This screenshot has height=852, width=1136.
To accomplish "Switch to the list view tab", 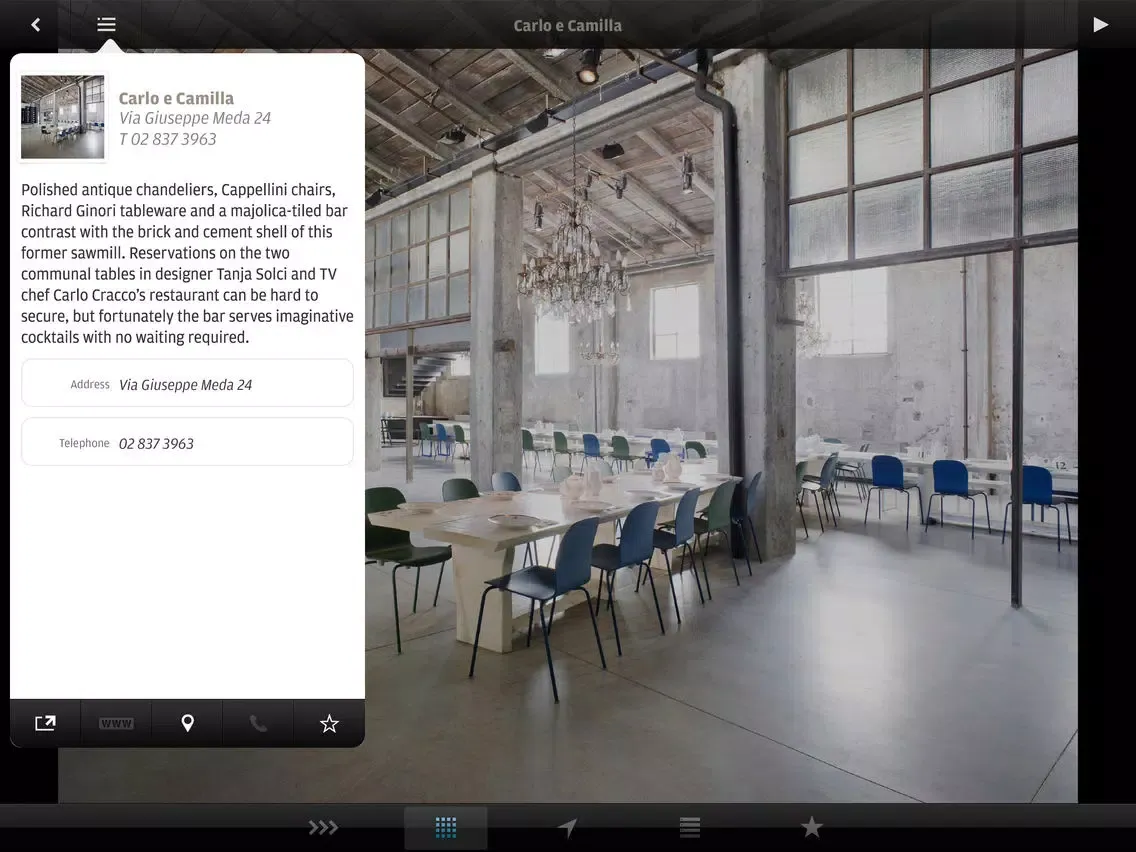I will click(690, 827).
